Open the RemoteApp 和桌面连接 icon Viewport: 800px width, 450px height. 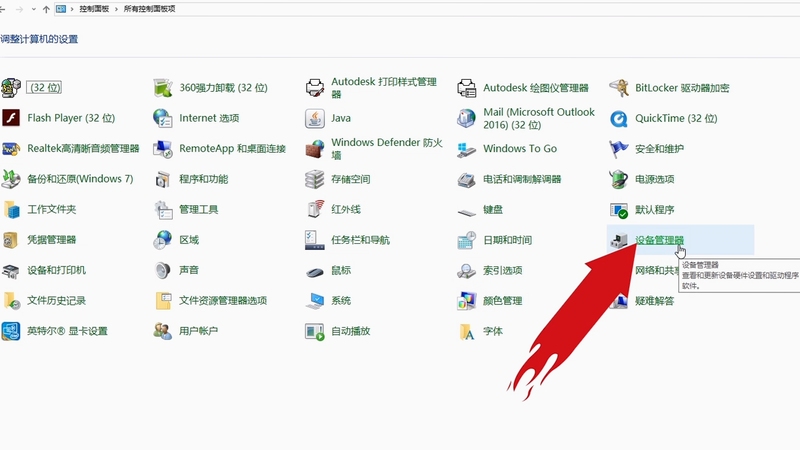tap(163, 148)
